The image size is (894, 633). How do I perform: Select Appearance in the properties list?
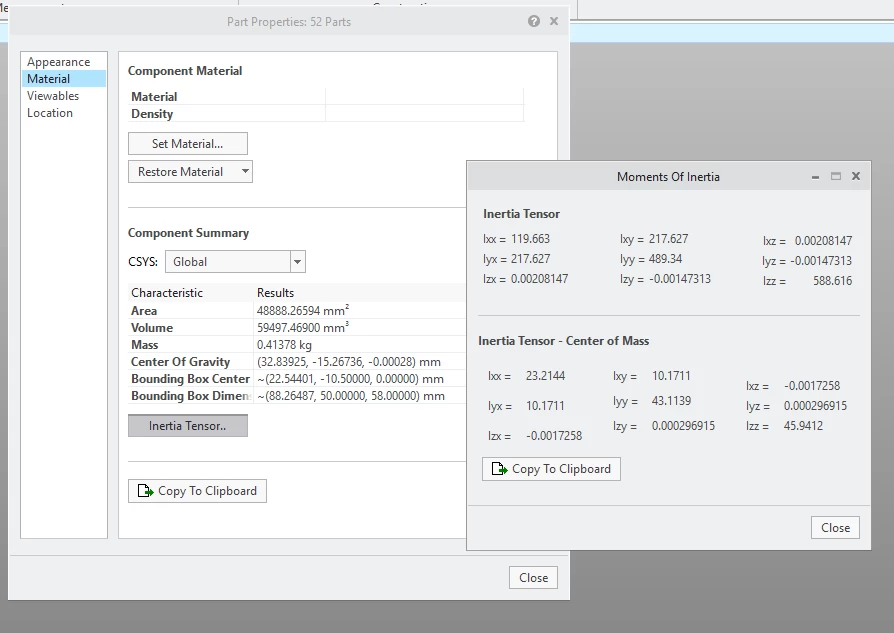pos(64,62)
